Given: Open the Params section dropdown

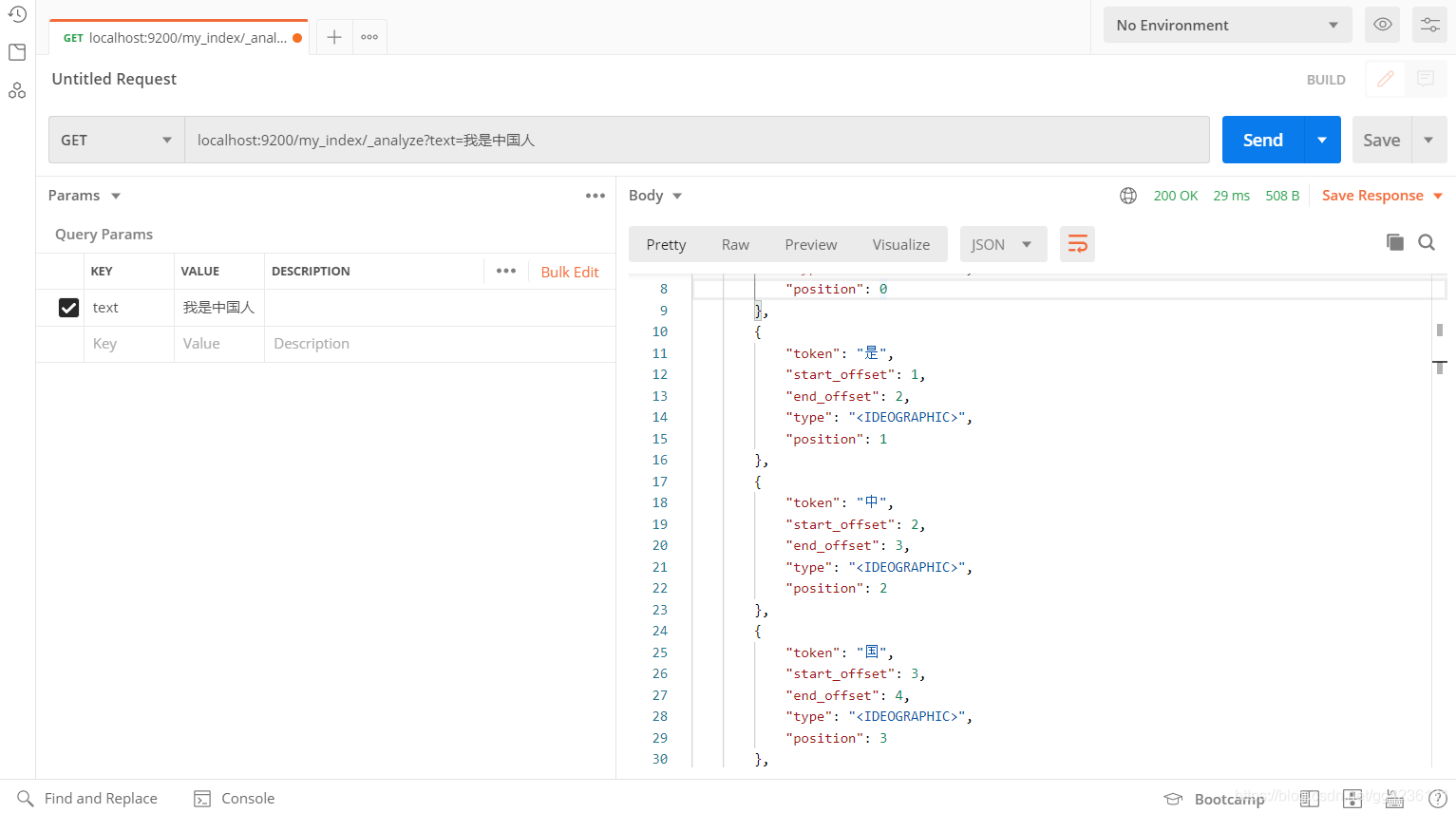Looking at the screenshot, I should [85, 196].
